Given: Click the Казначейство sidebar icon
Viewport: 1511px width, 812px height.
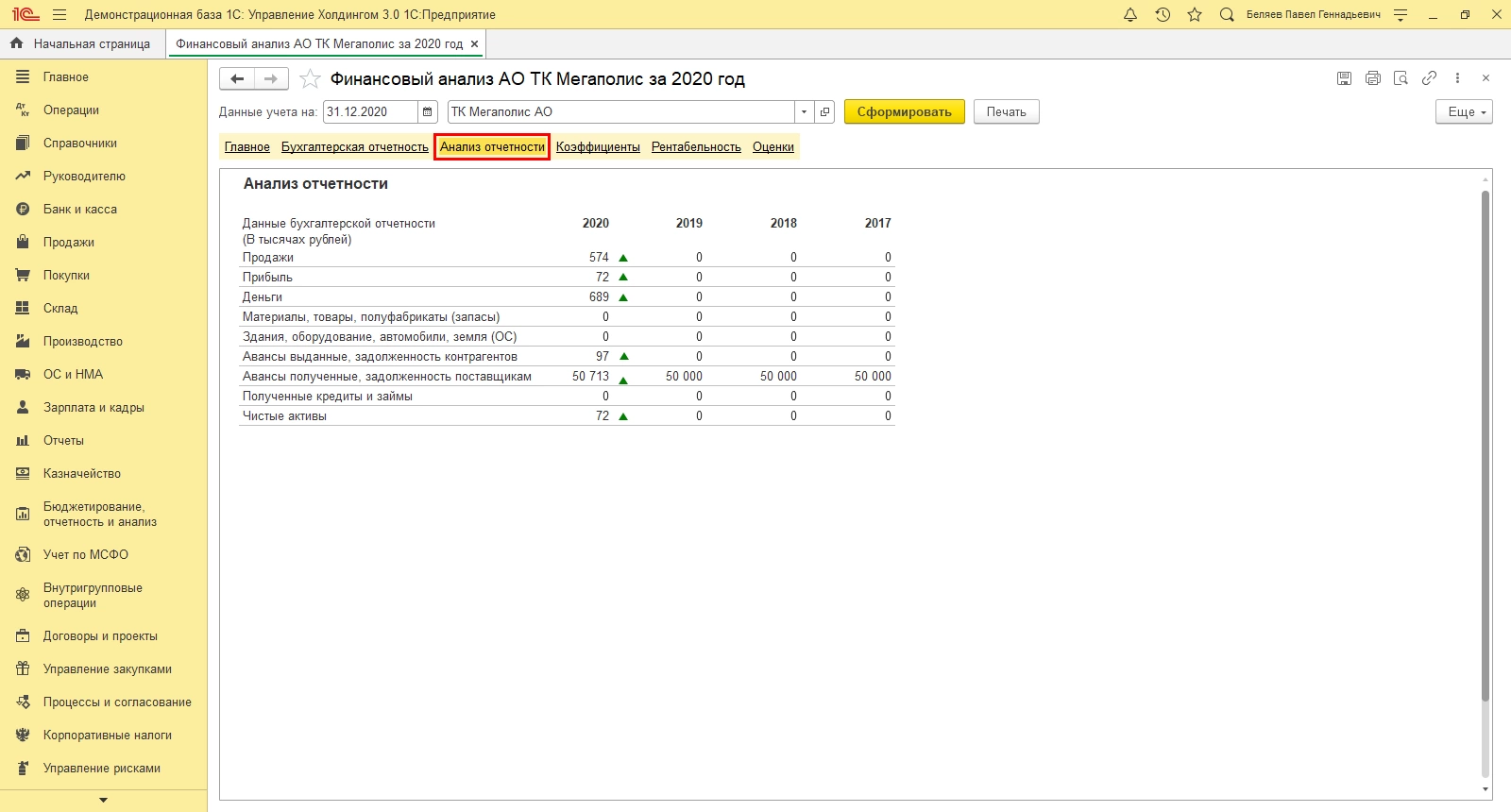Looking at the screenshot, I should [23, 474].
